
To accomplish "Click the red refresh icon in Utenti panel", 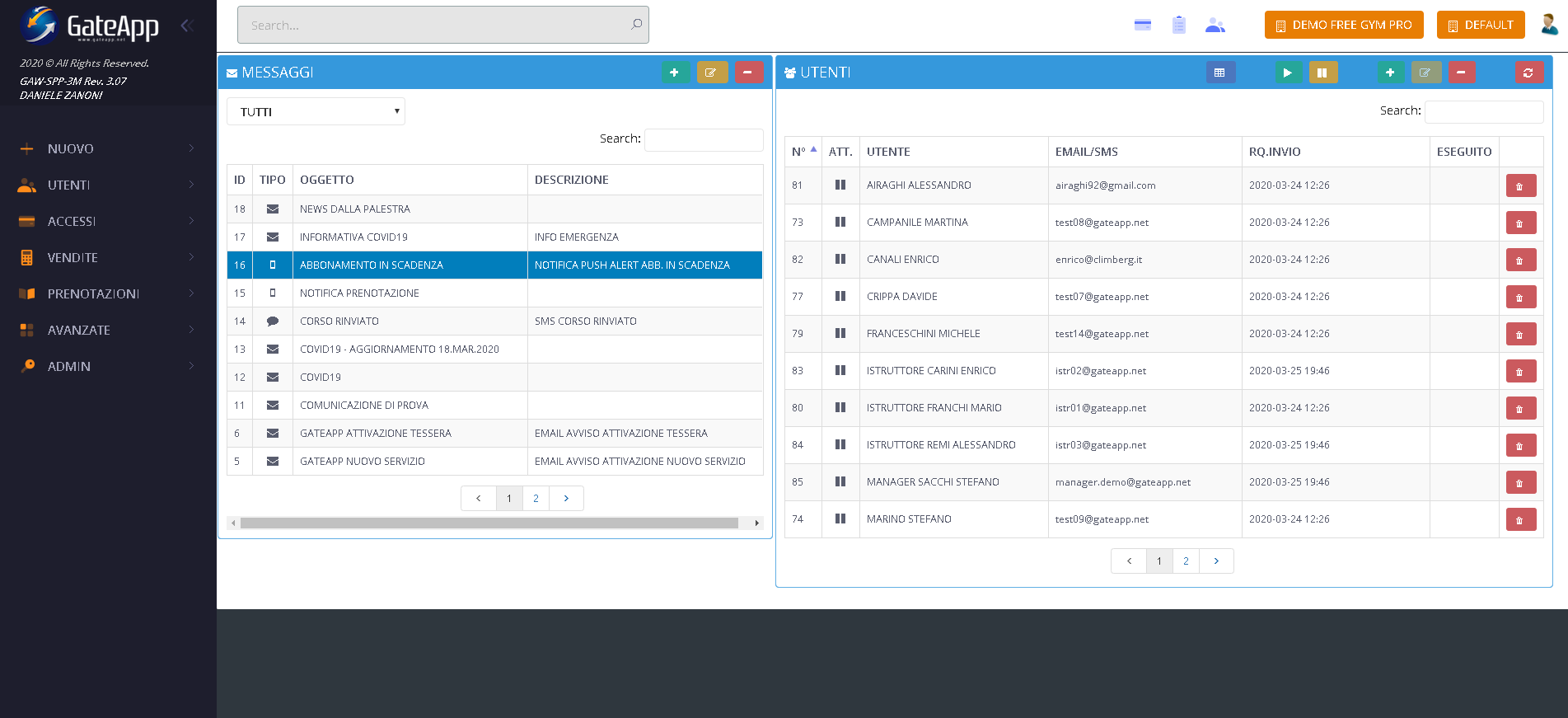I will tap(1528, 73).
